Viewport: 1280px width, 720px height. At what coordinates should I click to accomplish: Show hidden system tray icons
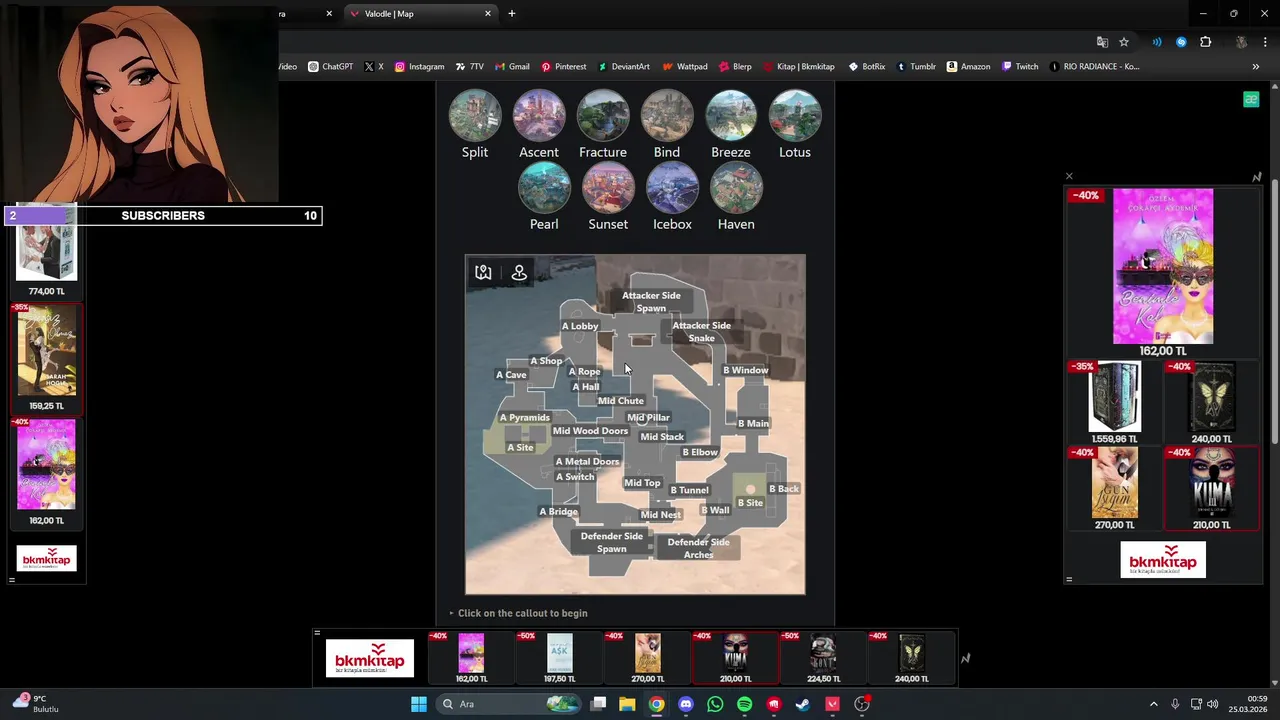tap(1153, 704)
